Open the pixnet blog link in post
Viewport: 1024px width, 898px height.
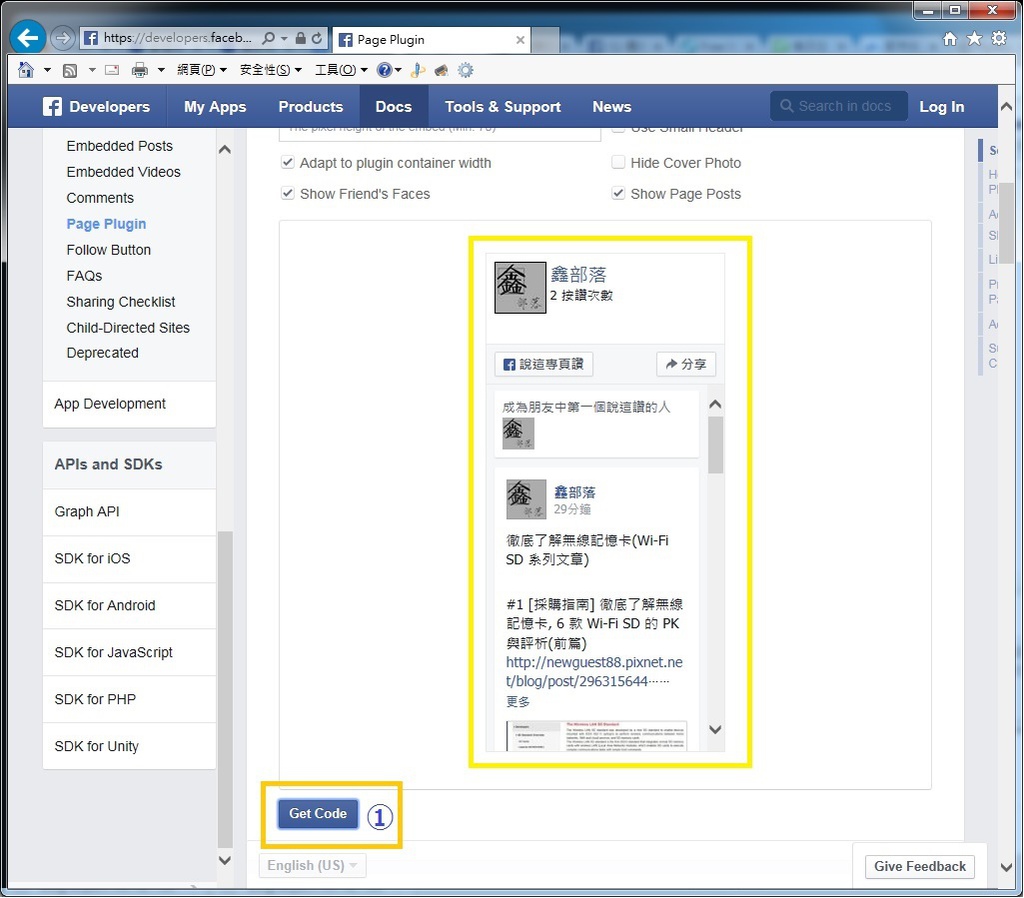[594, 671]
